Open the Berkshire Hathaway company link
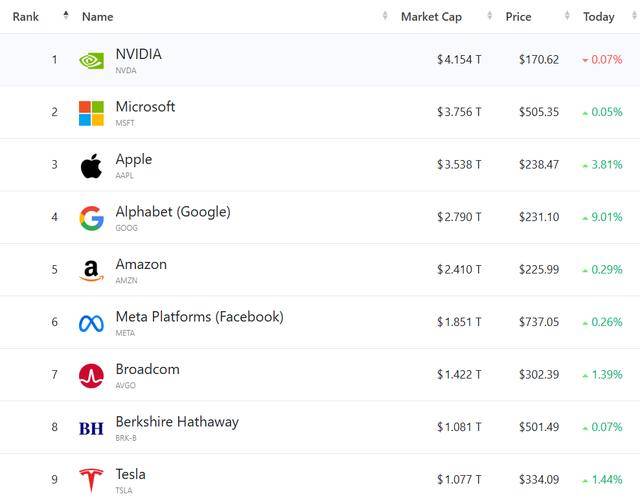 [x=177, y=422]
